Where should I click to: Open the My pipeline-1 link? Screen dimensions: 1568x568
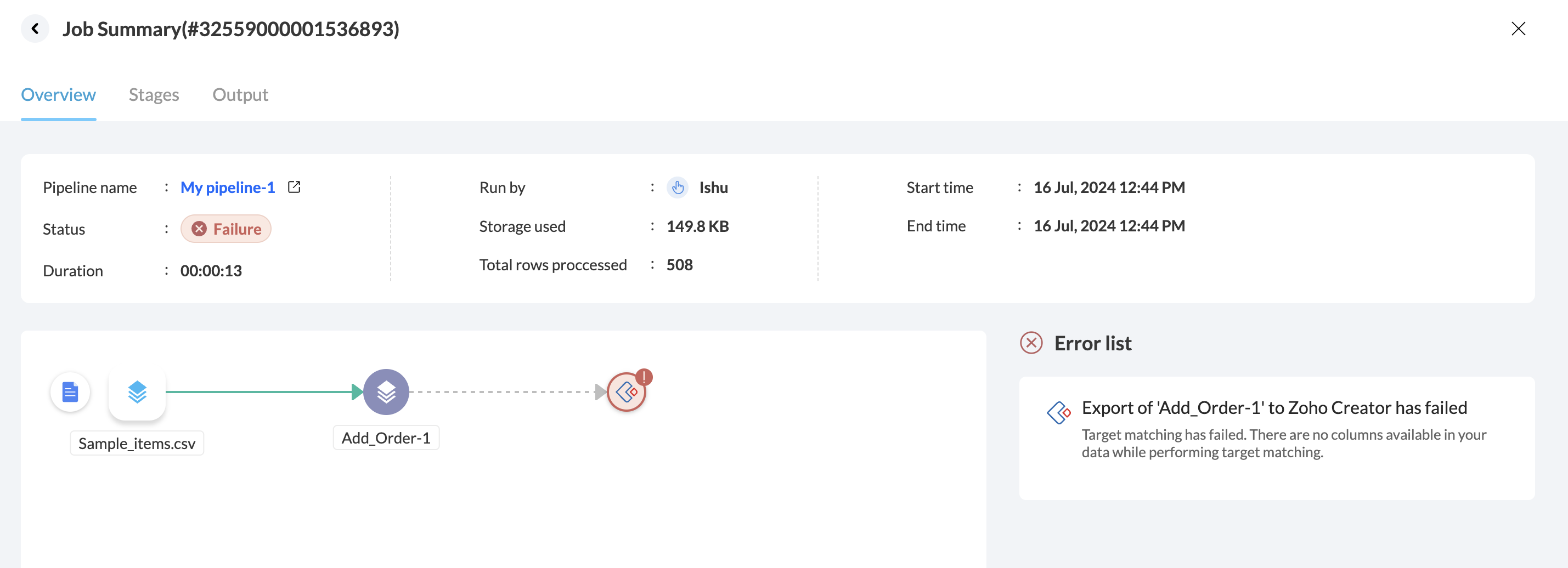click(x=228, y=188)
